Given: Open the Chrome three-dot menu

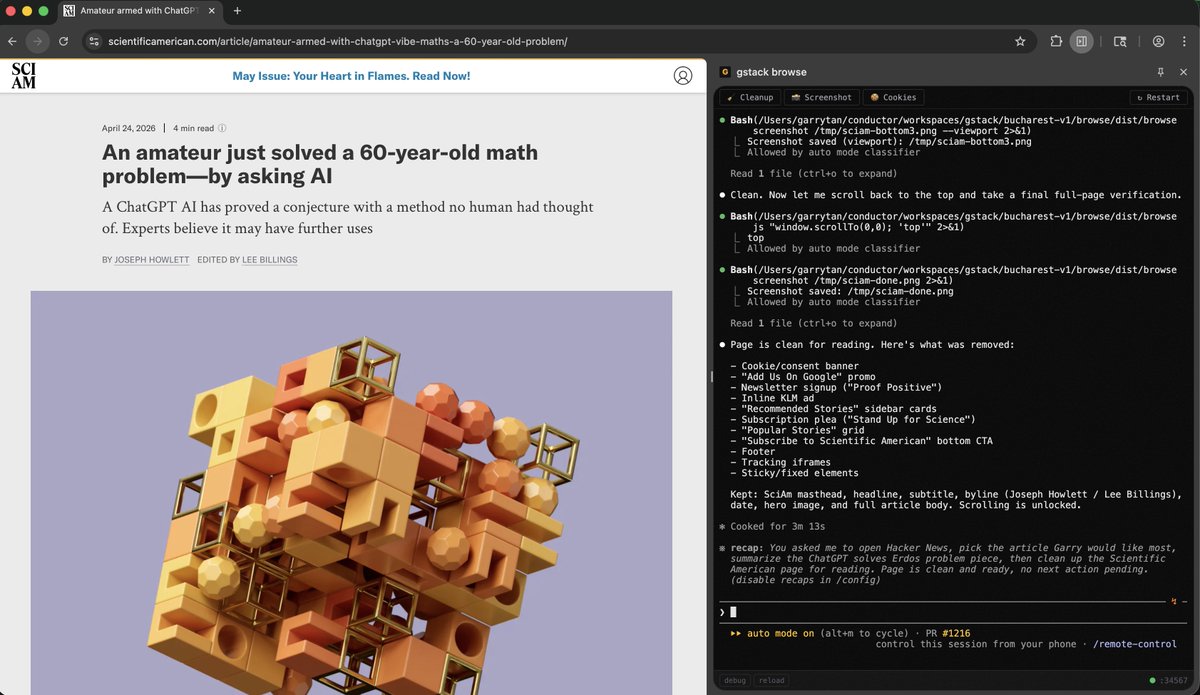Looking at the screenshot, I should tap(1184, 41).
